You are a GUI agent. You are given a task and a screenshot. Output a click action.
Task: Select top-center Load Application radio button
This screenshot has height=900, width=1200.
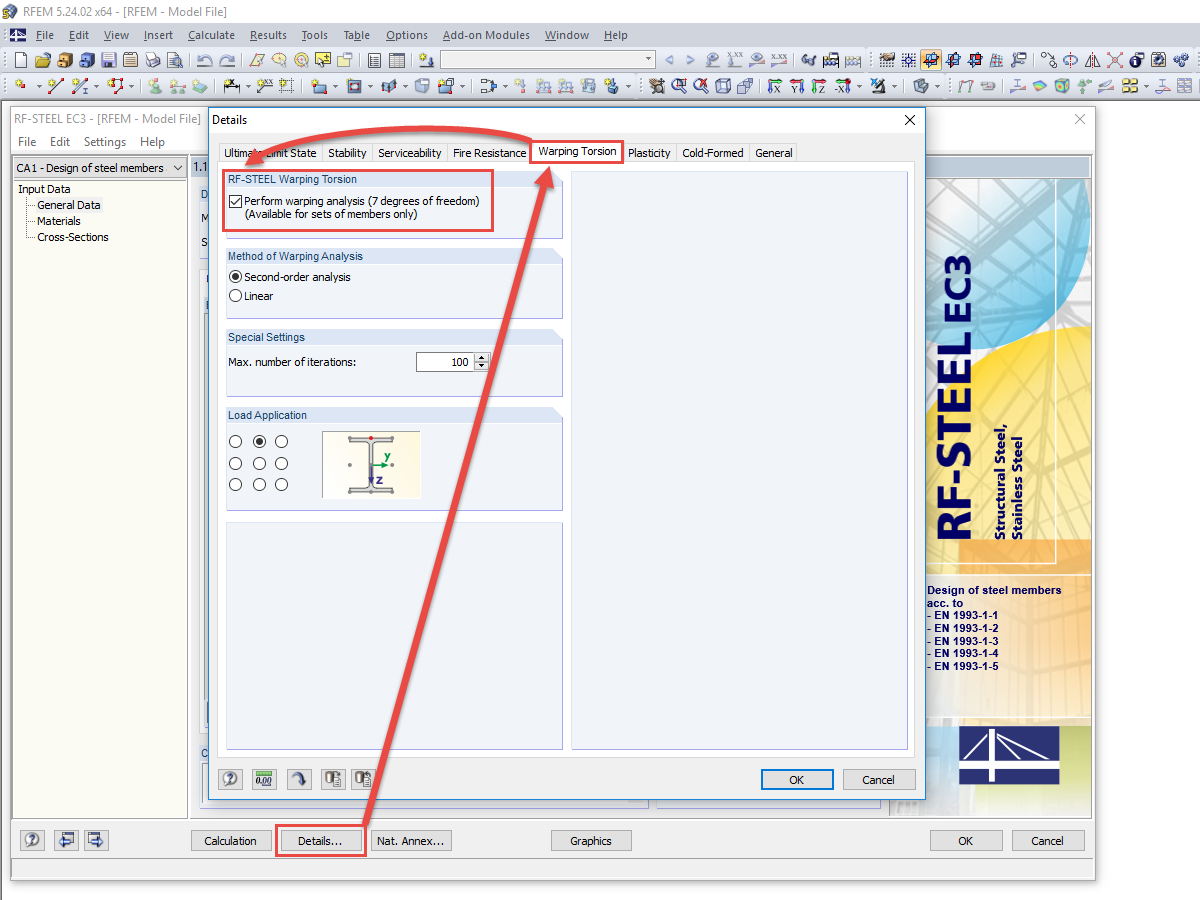(x=259, y=441)
